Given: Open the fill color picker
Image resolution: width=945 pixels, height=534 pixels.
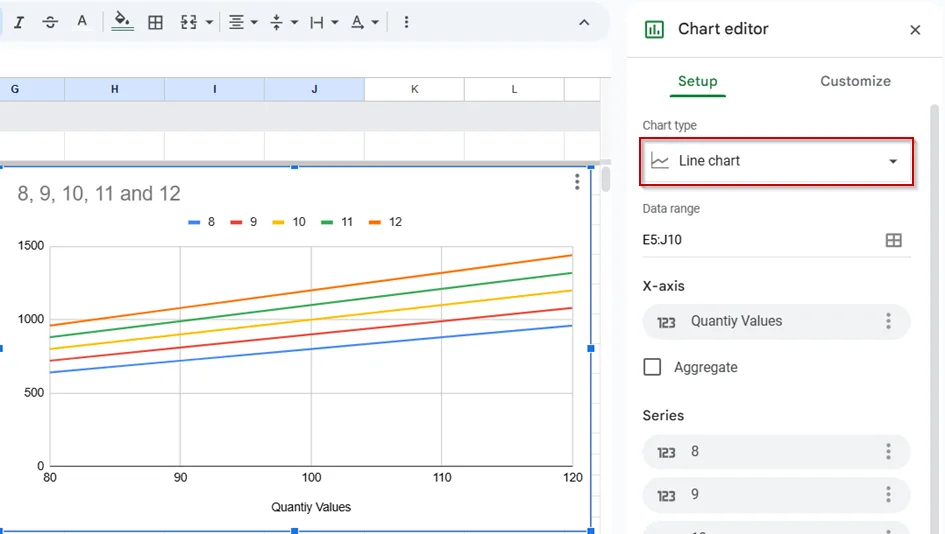Looking at the screenshot, I should [x=122, y=22].
